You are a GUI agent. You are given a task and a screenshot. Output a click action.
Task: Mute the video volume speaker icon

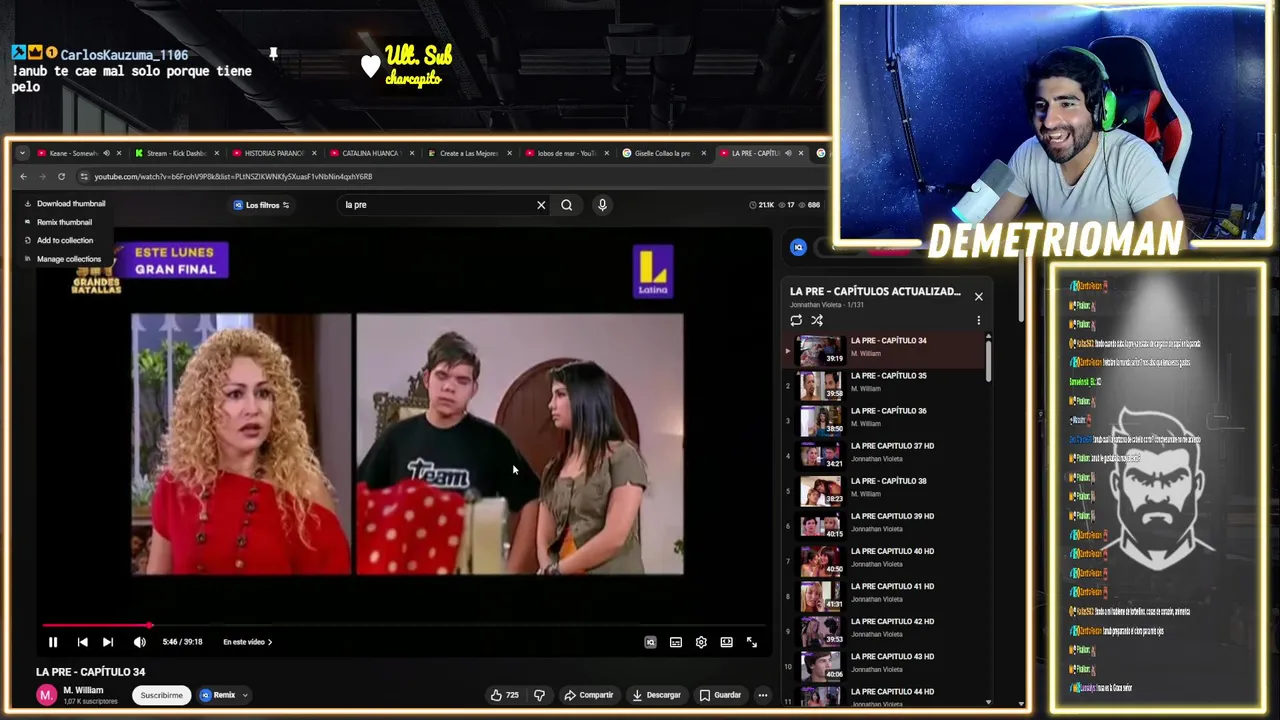[x=139, y=642]
